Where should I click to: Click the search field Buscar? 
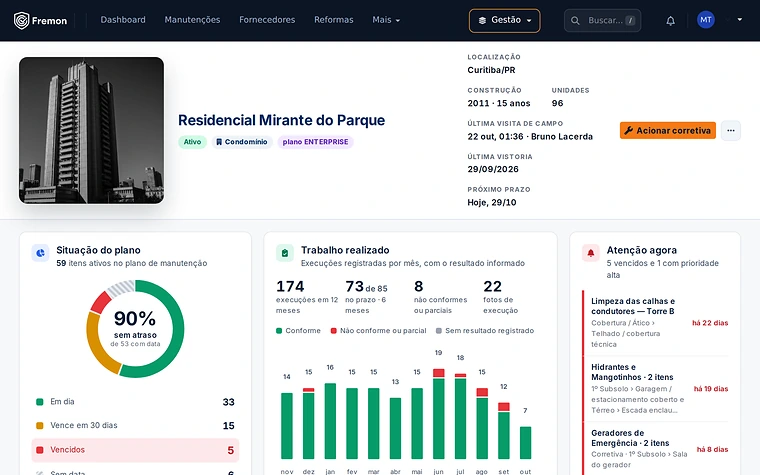pyautogui.click(x=602, y=21)
